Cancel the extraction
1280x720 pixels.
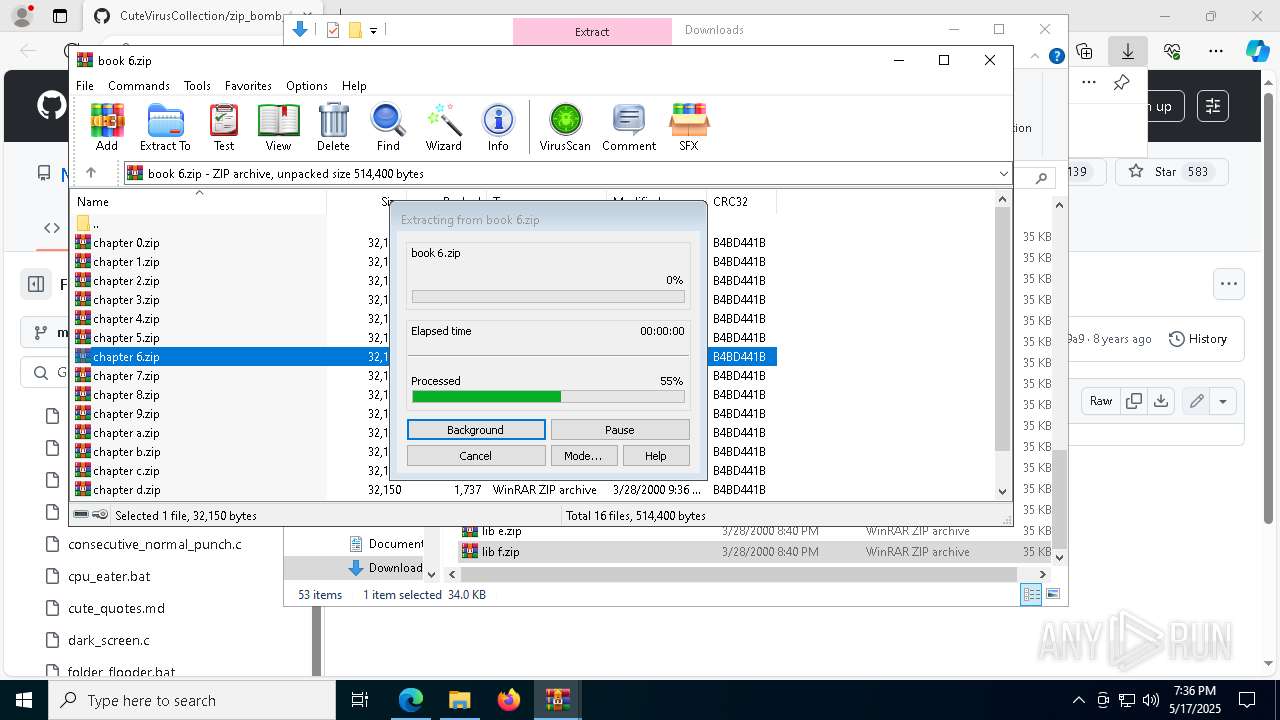pyautogui.click(x=476, y=456)
